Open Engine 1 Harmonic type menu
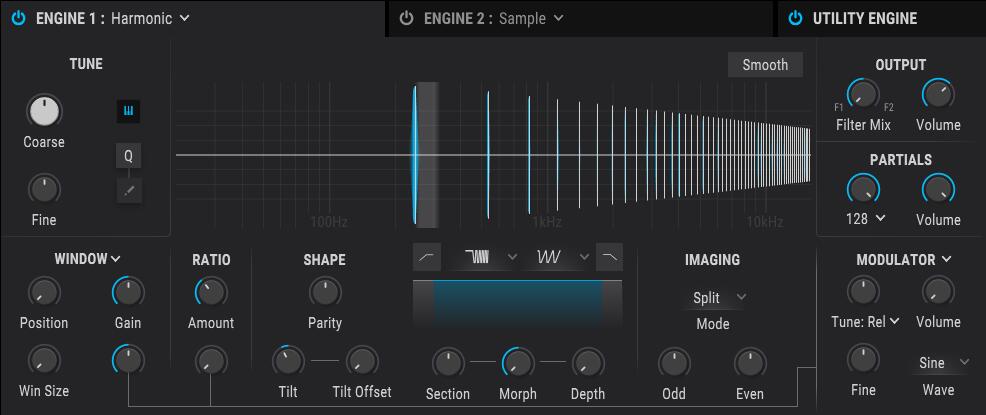986x415 pixels. click(150, 18)
